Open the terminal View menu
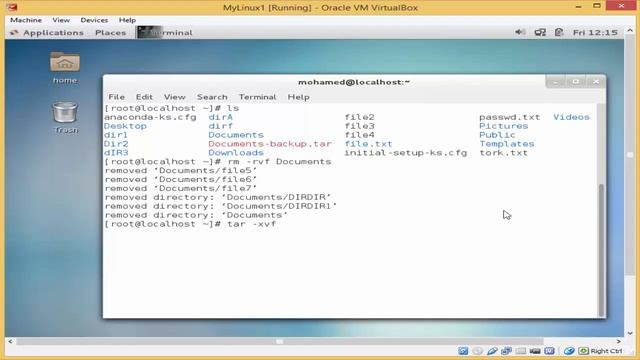The width and height of the screenshot is (640, 360). pos(175,97)
